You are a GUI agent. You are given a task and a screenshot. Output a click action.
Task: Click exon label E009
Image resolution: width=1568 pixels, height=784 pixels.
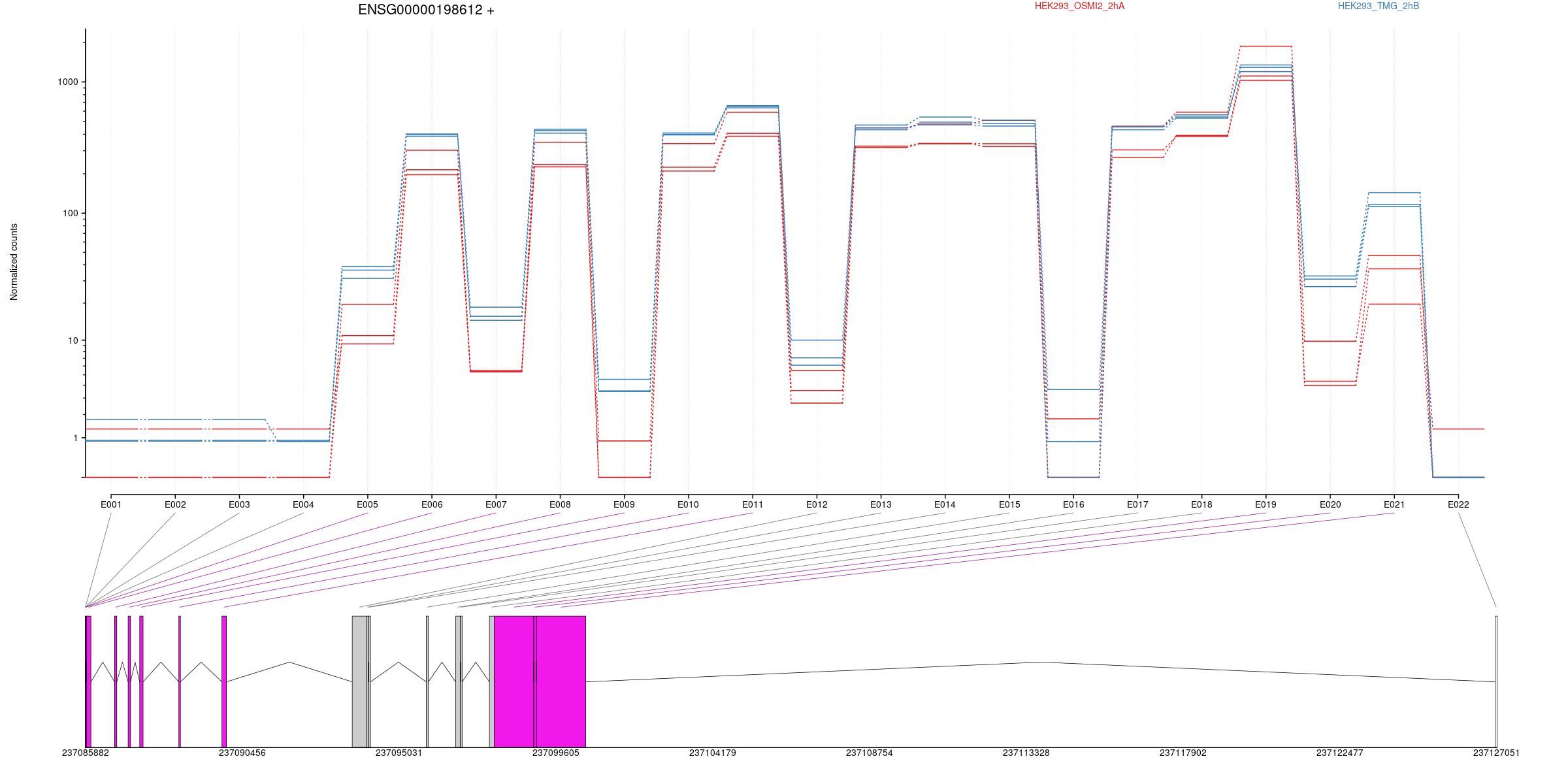(624, 504)
